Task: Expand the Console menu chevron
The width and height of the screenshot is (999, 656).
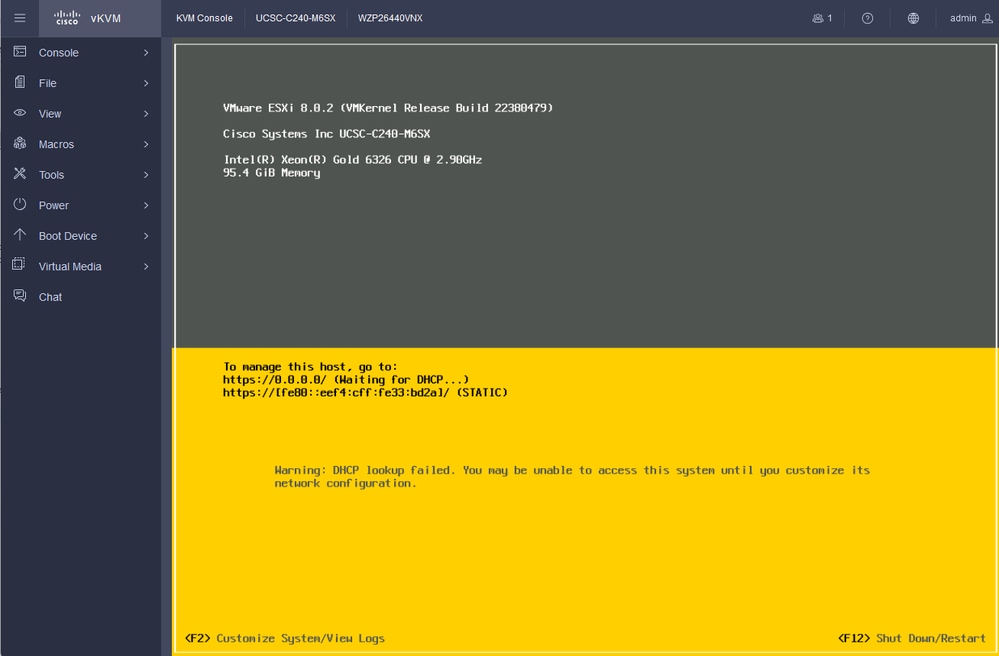Action: 146,53
